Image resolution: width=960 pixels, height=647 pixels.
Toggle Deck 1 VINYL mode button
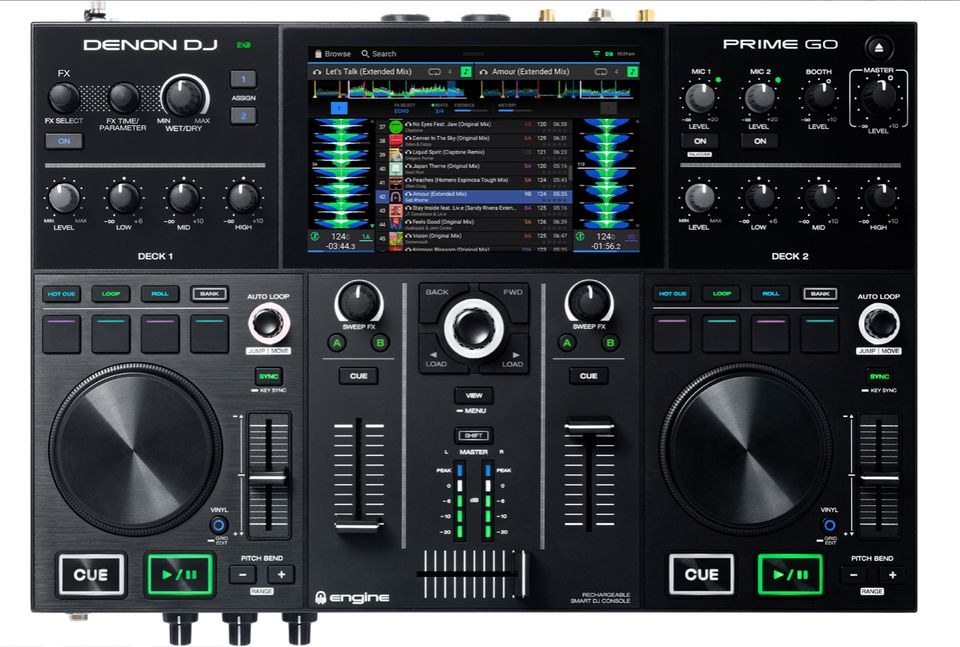(219, 525)
